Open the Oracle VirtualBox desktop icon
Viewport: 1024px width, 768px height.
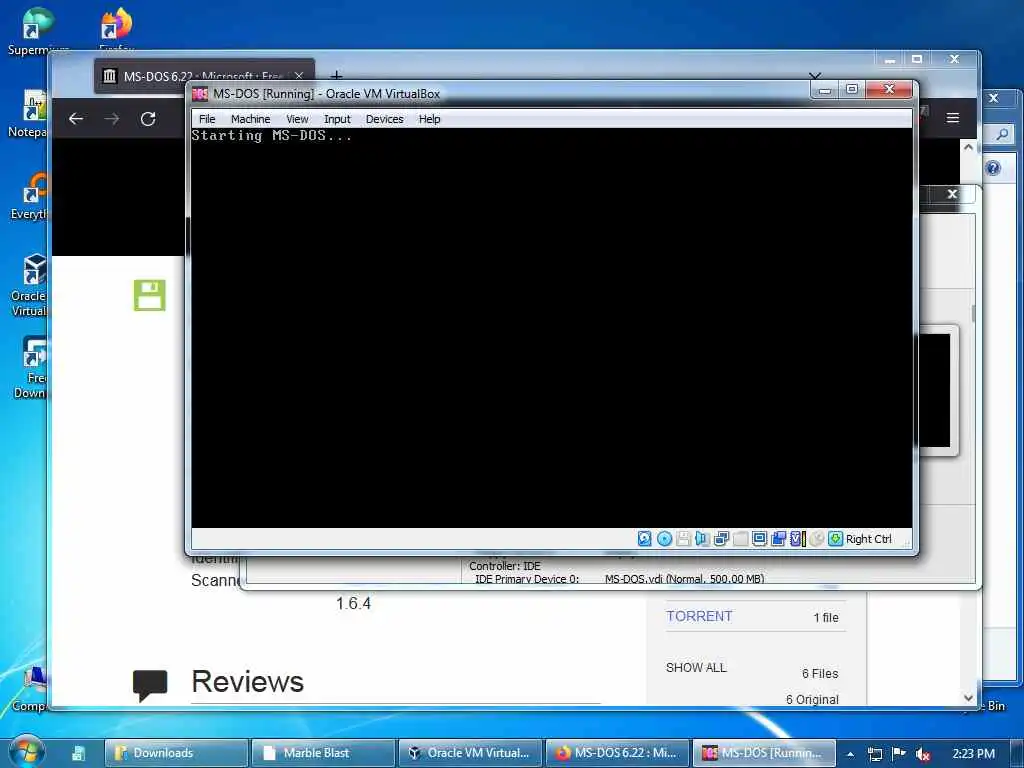[x=31, y=285]
